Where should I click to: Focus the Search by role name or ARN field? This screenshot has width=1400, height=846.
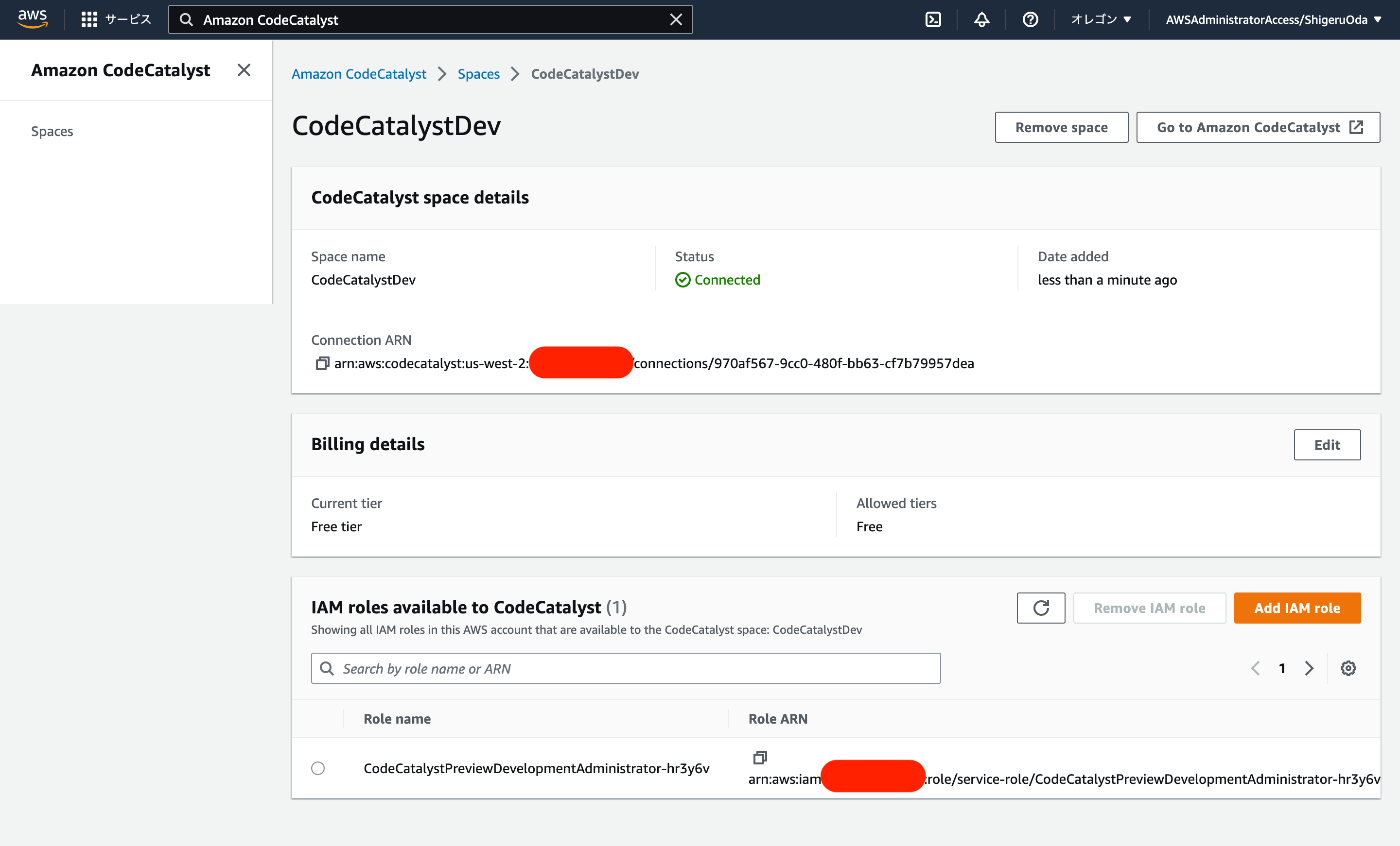(x=626, y=668)
